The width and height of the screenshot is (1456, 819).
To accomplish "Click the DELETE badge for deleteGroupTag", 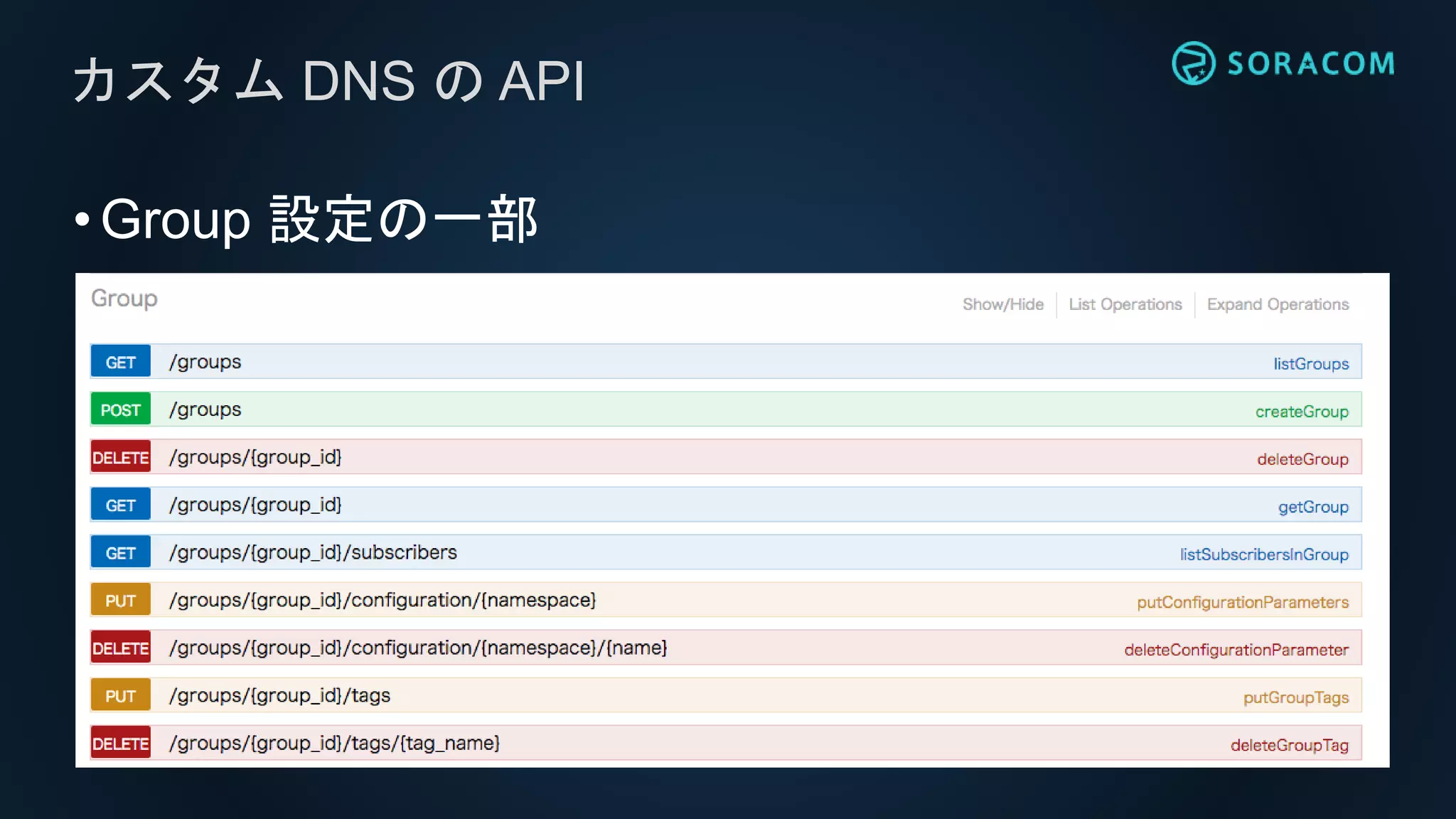I will point(121,743).
